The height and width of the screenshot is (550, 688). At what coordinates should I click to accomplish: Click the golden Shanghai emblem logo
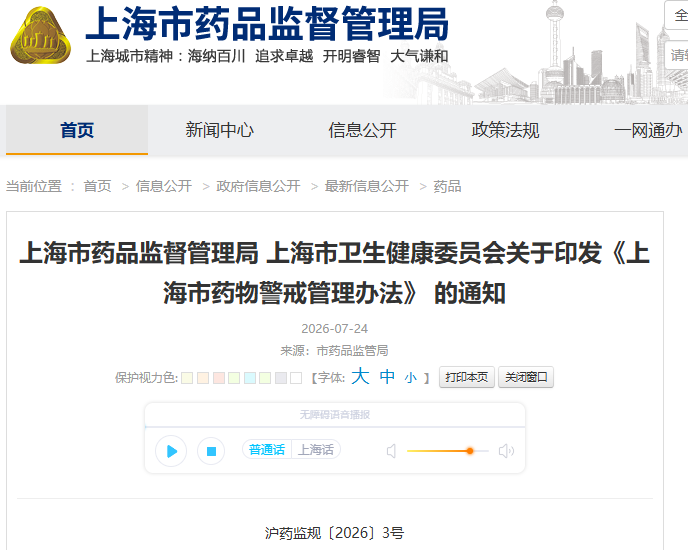coord(40,35)
